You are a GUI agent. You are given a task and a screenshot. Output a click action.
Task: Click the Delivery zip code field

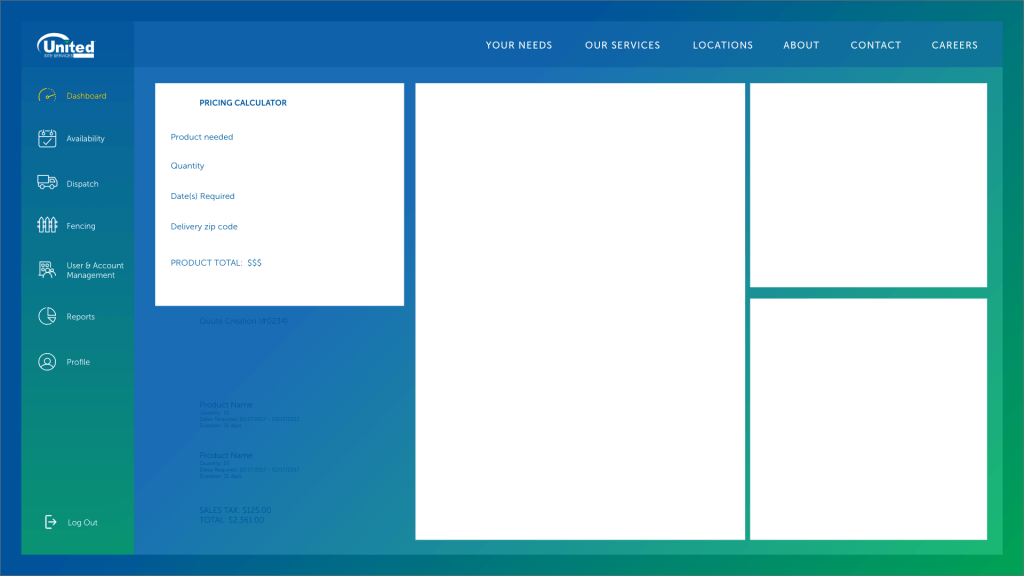(204, 227)
